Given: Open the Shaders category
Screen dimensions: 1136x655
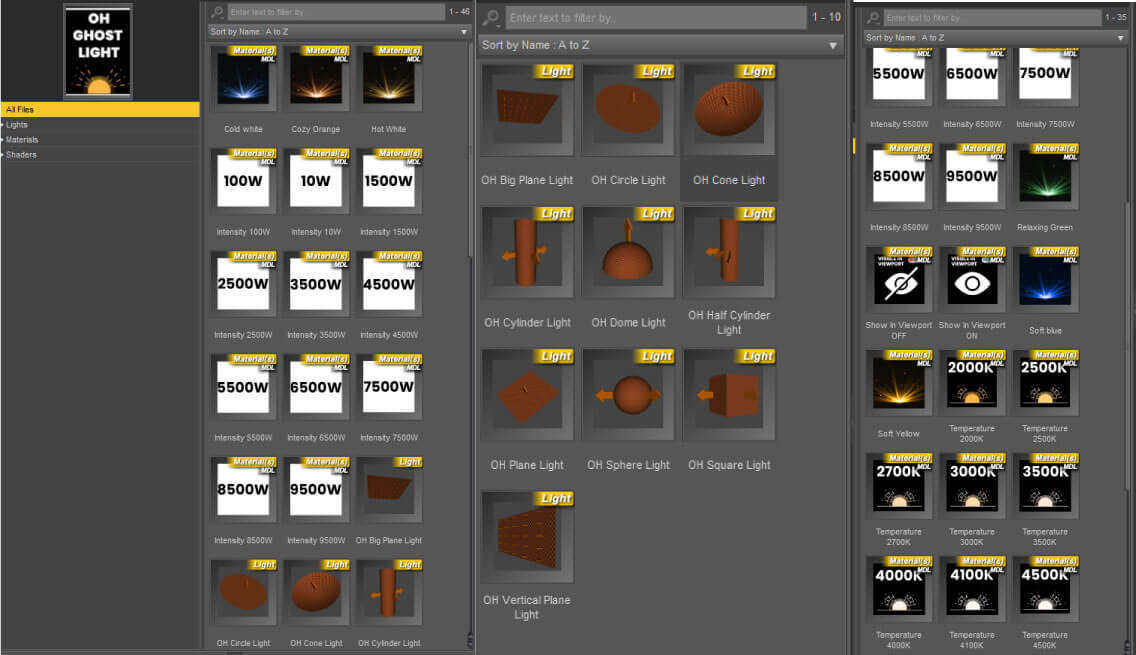Looking at the screenshot, I should [x=21, y=155].
